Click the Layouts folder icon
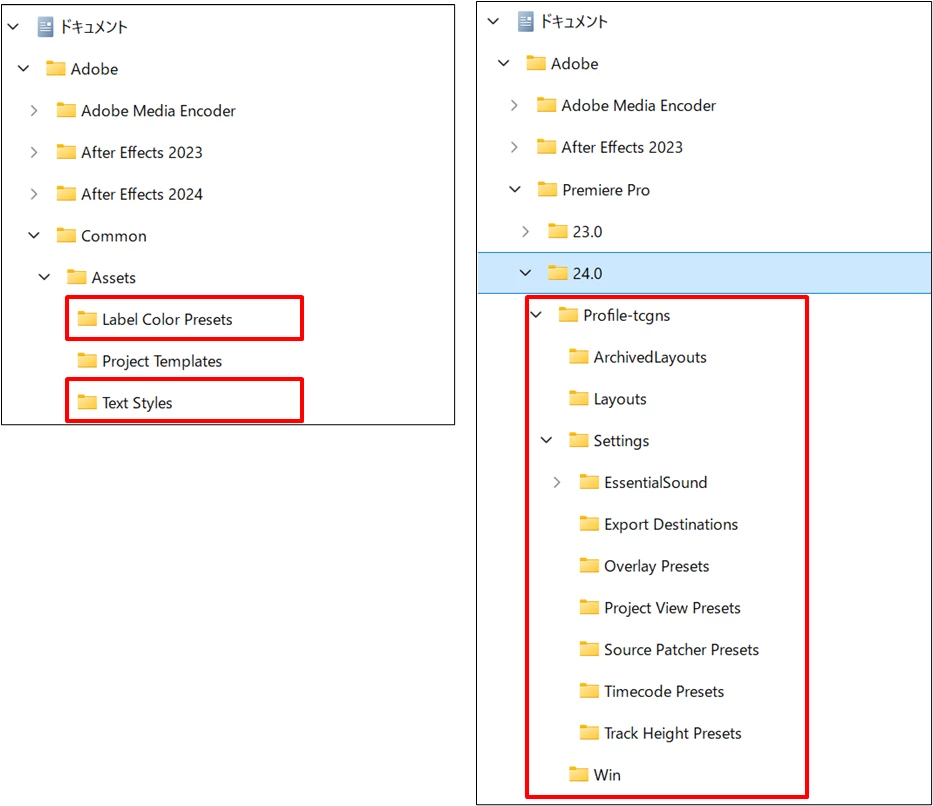This screenshot has width=933, height=806. pyautogui.click(x=578, y=399)
